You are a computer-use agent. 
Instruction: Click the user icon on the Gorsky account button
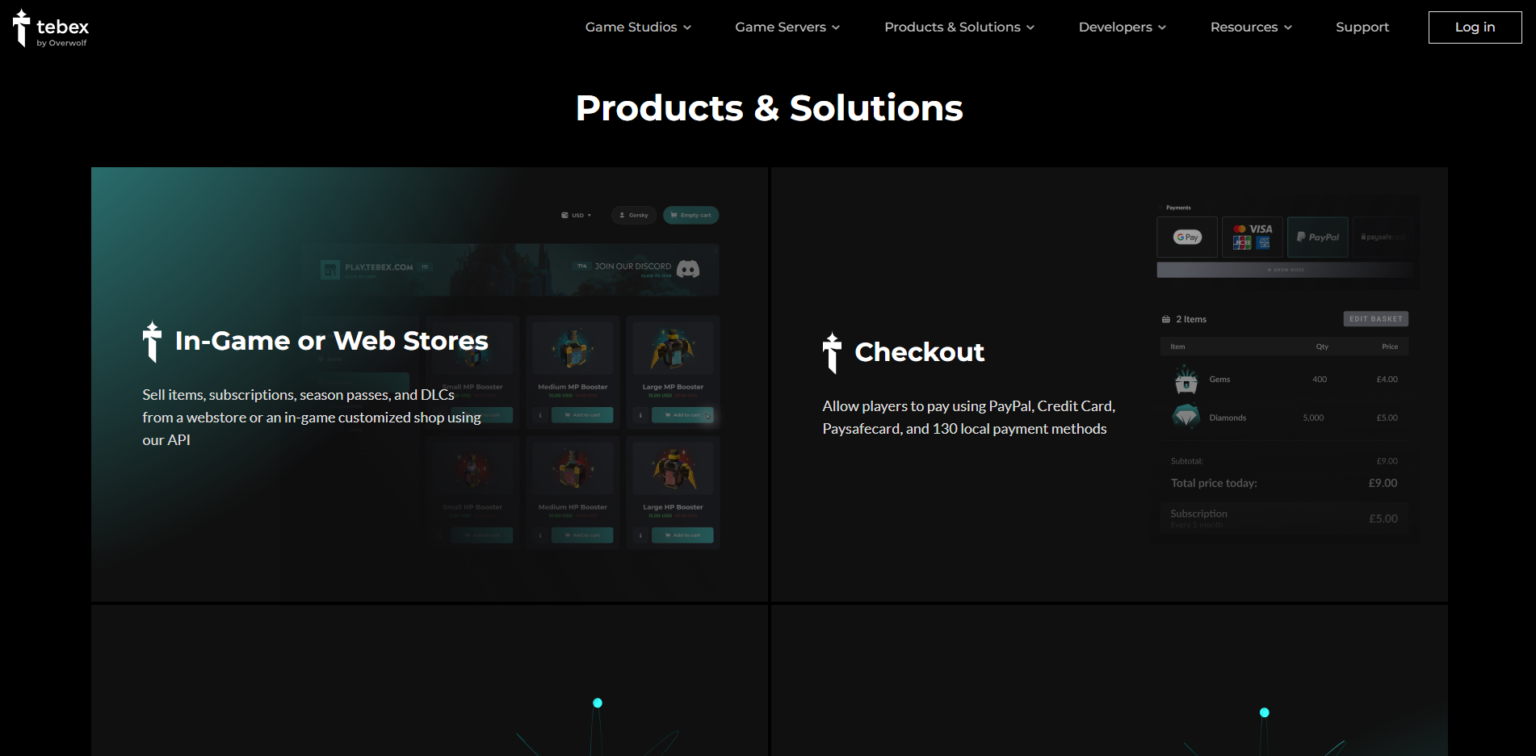(622, 215)
